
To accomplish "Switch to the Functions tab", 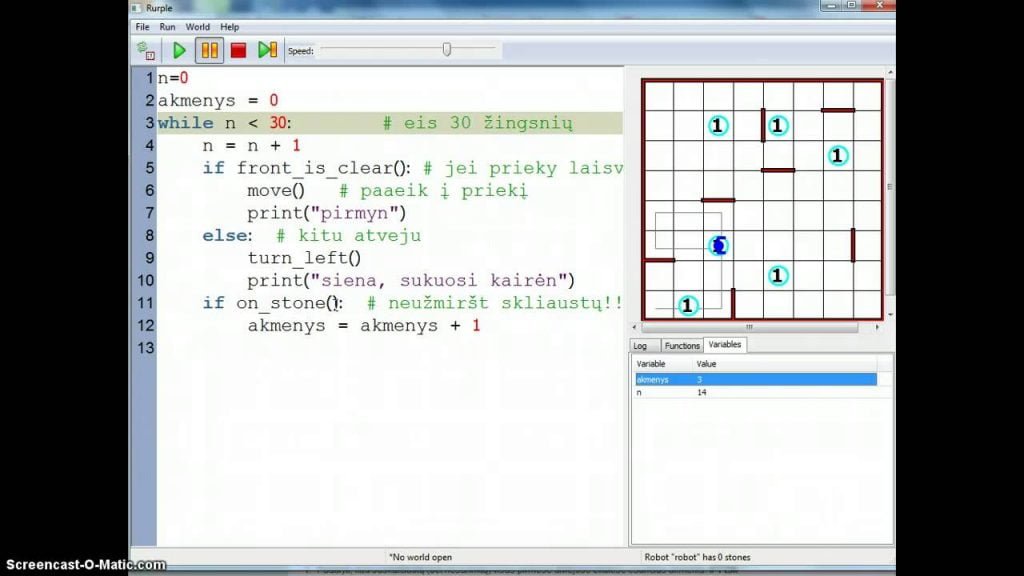I will tap(682, 345).
